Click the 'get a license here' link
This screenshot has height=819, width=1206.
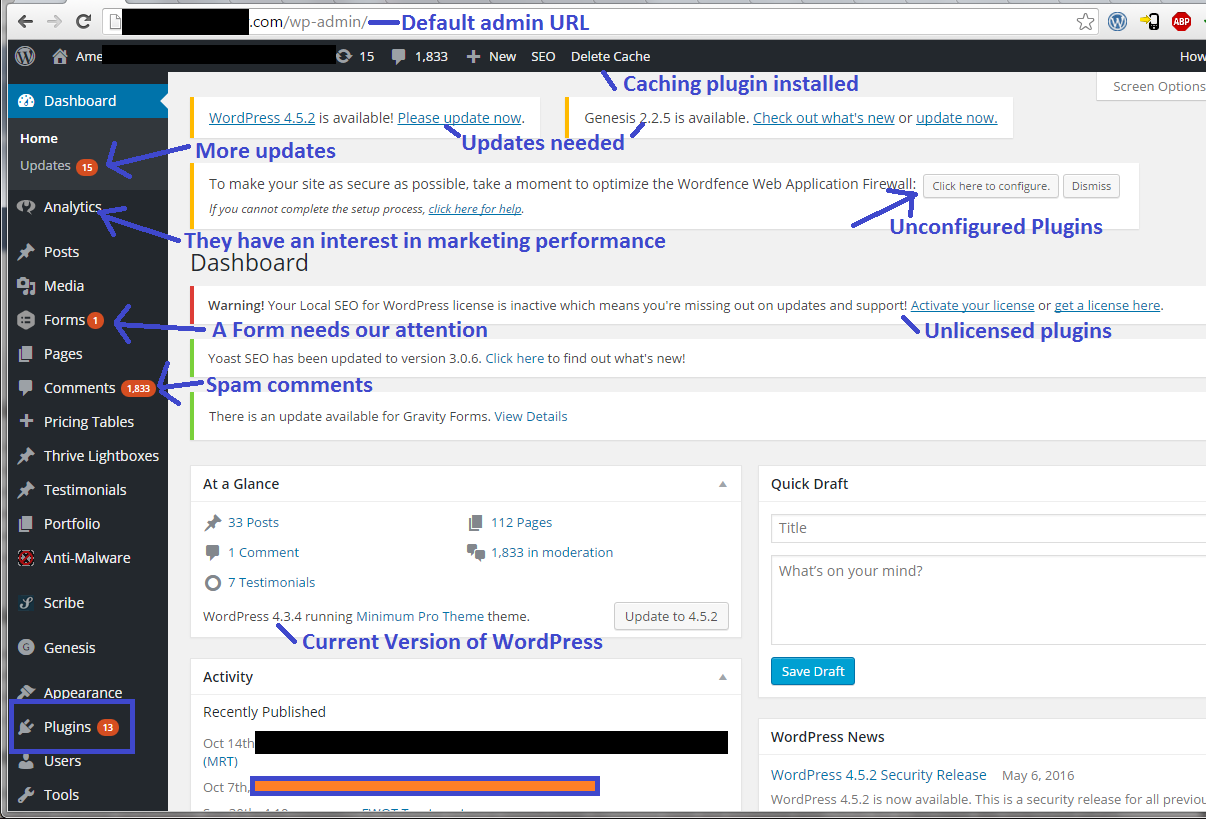click(x=1107, y=306)
